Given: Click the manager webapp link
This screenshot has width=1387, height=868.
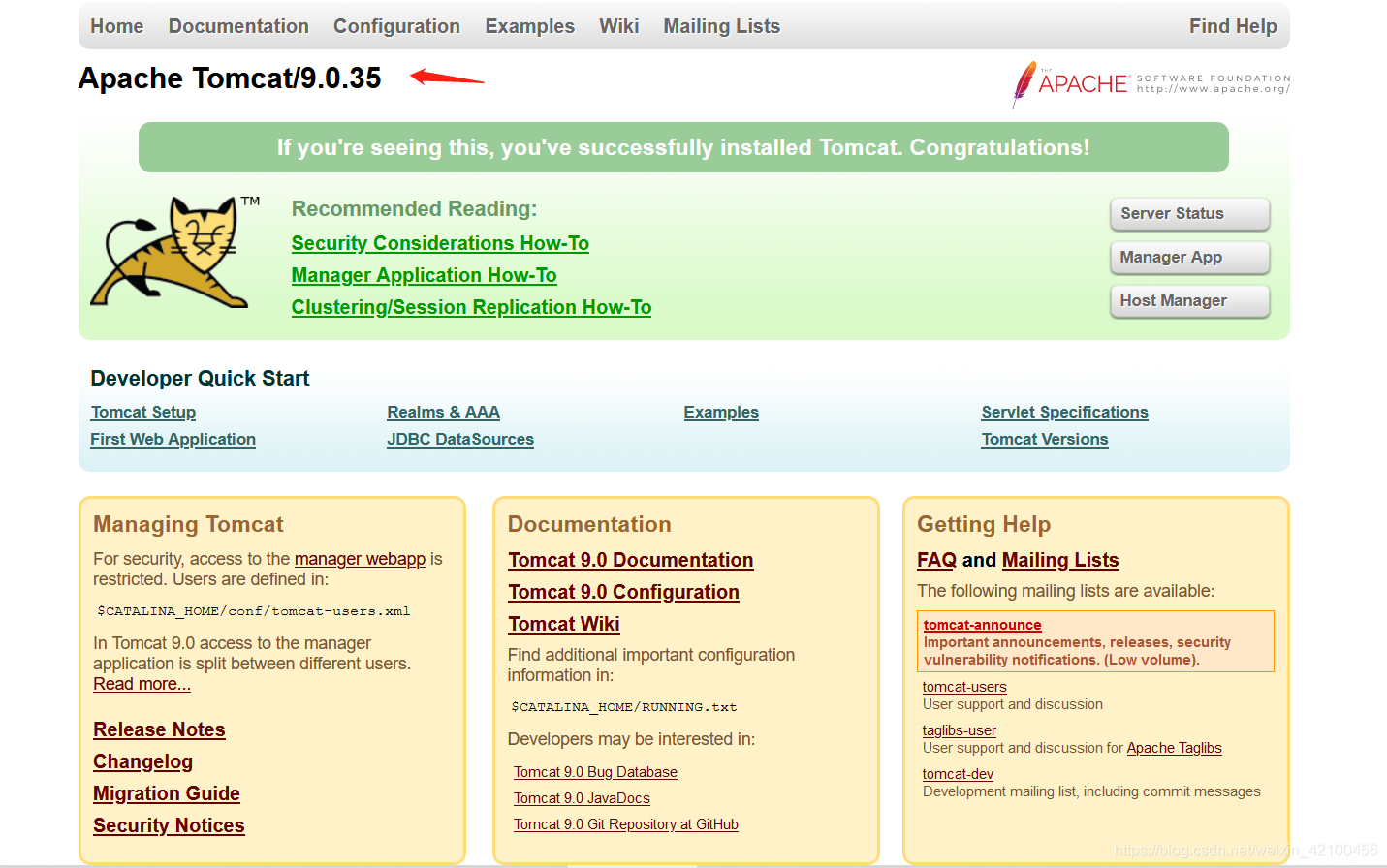Looking at the screenshot, I should [360, 559].
